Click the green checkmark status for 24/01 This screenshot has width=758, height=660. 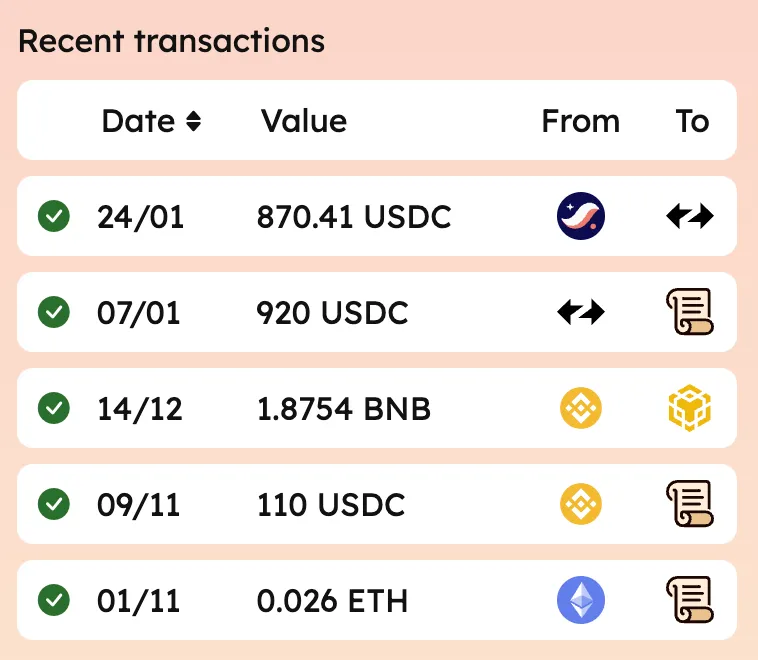tap(54, 216)
